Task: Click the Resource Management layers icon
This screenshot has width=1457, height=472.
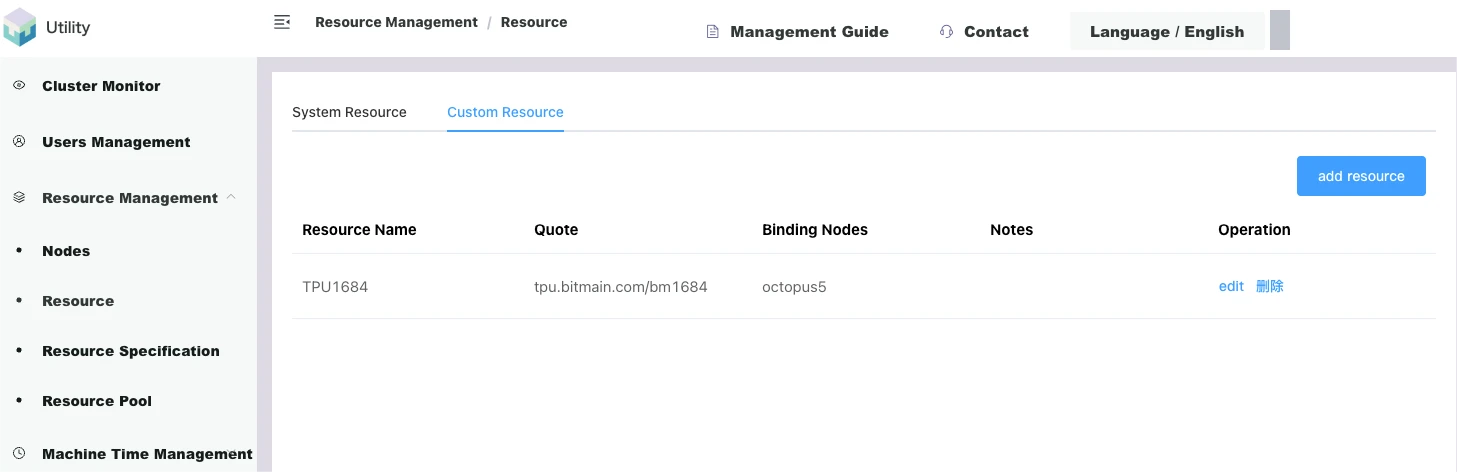Action: (19, 198)
